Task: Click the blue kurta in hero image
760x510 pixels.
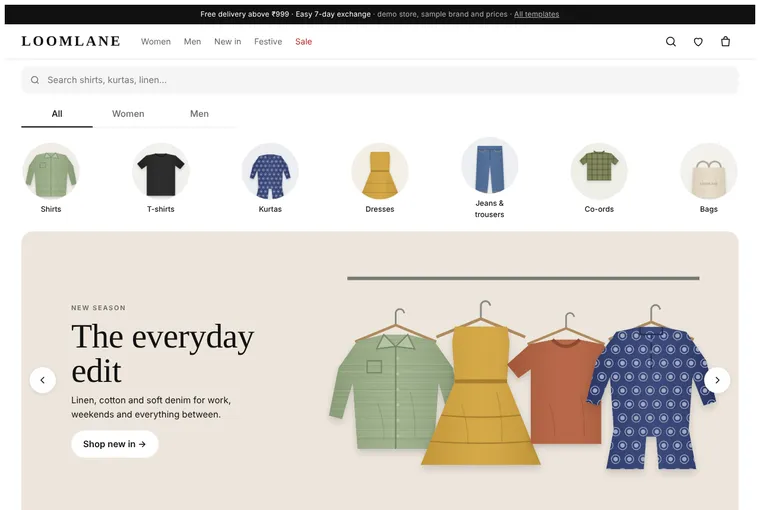Action: click(x=651, y=398)
